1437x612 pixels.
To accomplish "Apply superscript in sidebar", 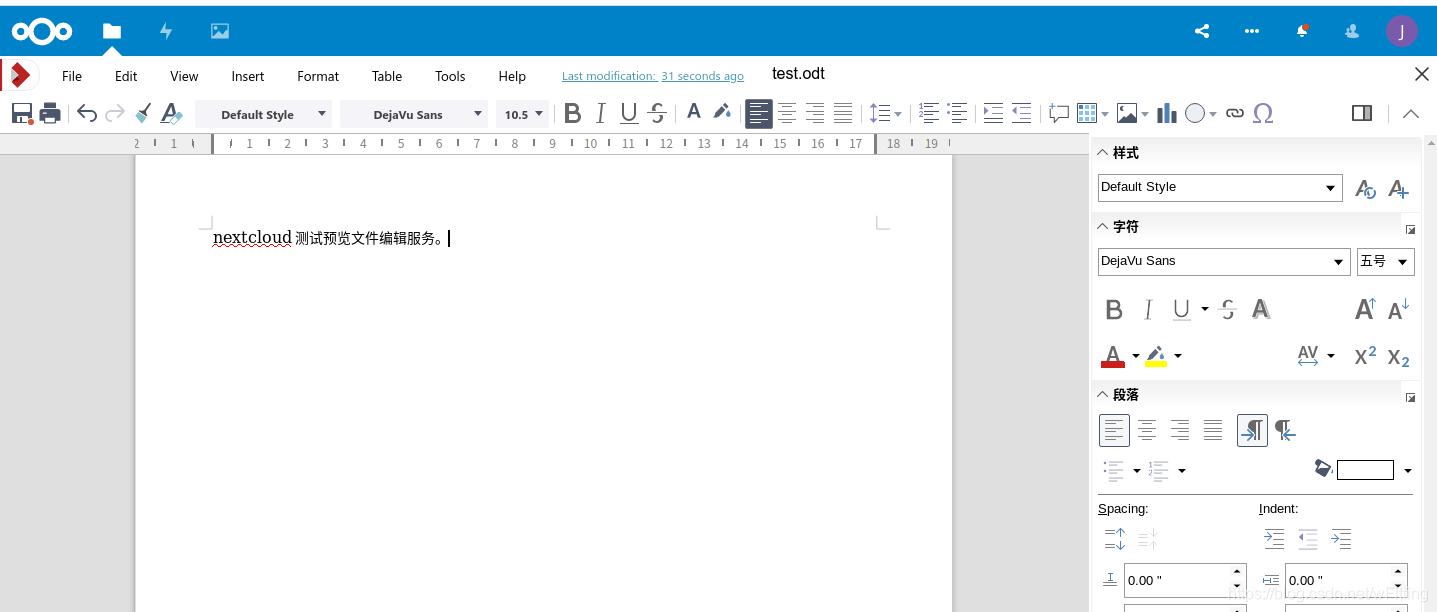I will tap(1365, 357).
